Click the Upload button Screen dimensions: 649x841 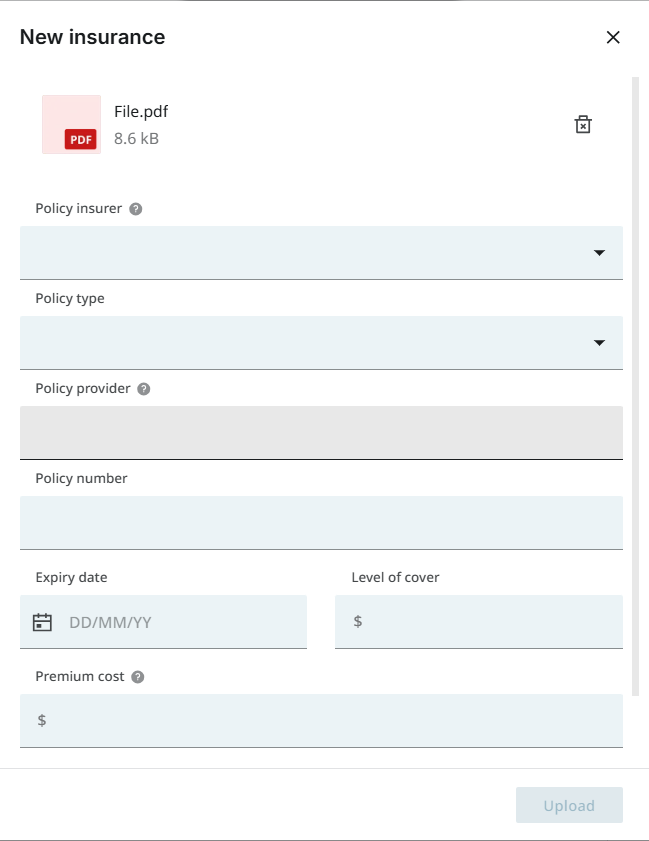570,805
